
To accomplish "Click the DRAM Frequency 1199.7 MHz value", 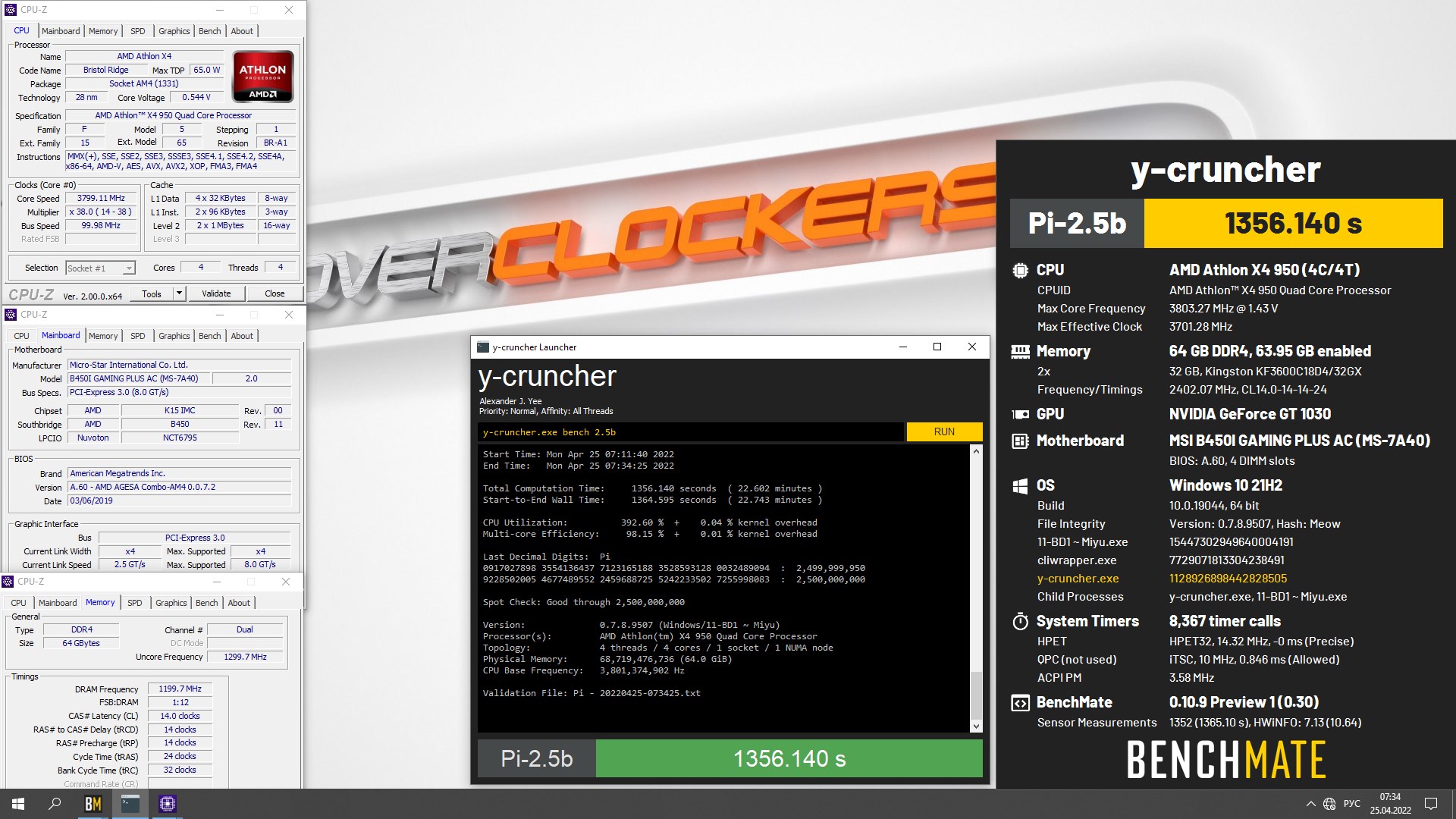I will [180, 689].
